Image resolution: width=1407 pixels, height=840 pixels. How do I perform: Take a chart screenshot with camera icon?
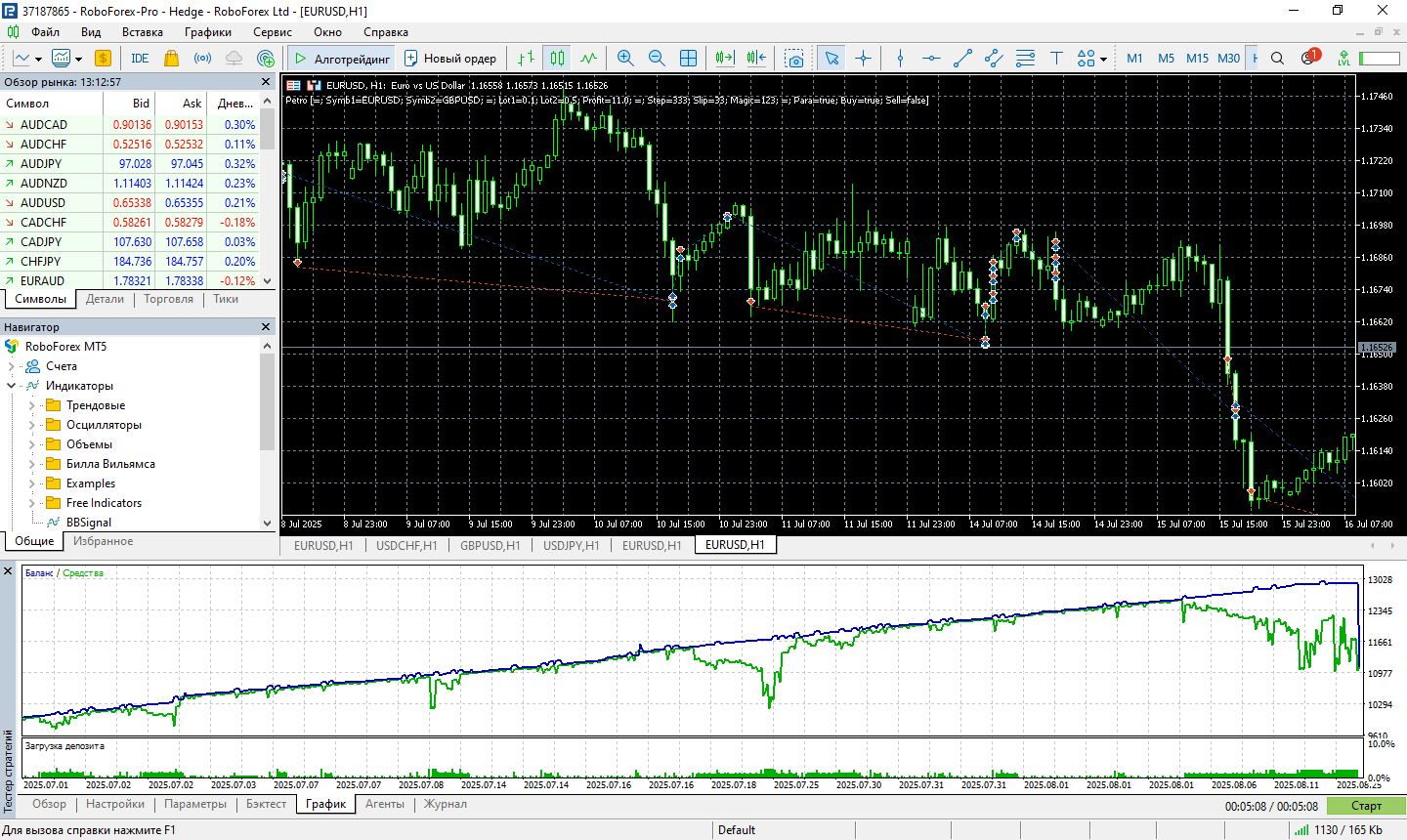[x=794, y=59]
